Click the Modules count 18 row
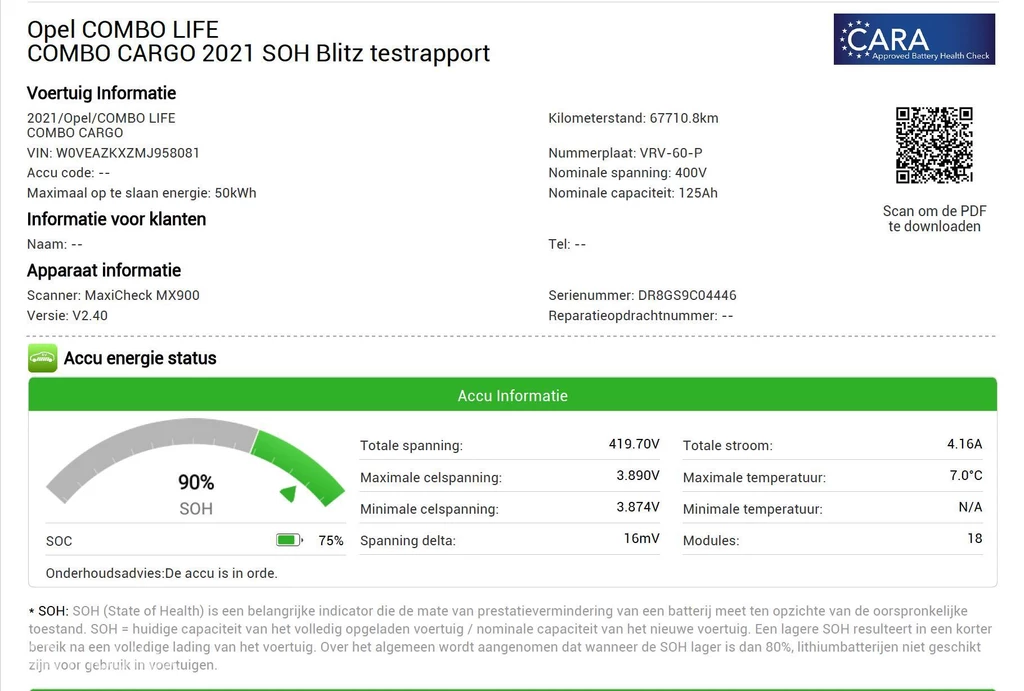The image size is (1024, 691). pos(832,540)
